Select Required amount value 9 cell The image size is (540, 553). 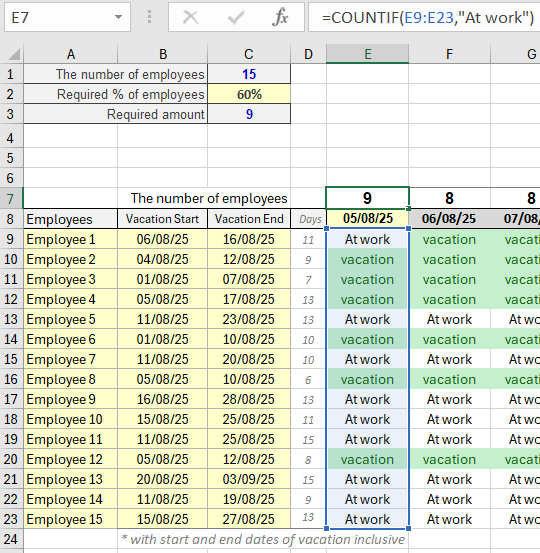point(249,114)
